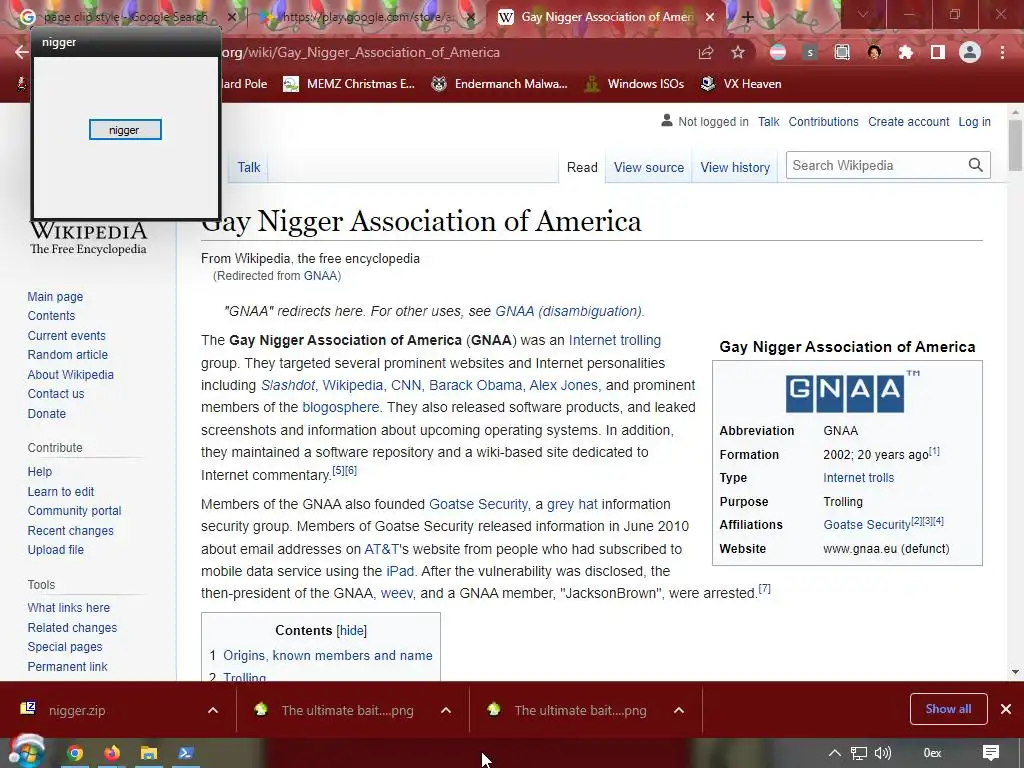Image resolution: width=1024 pixels, height=768 pixels.
Task: Open the Donate sidebar link
Action: [x=46, y=414]
